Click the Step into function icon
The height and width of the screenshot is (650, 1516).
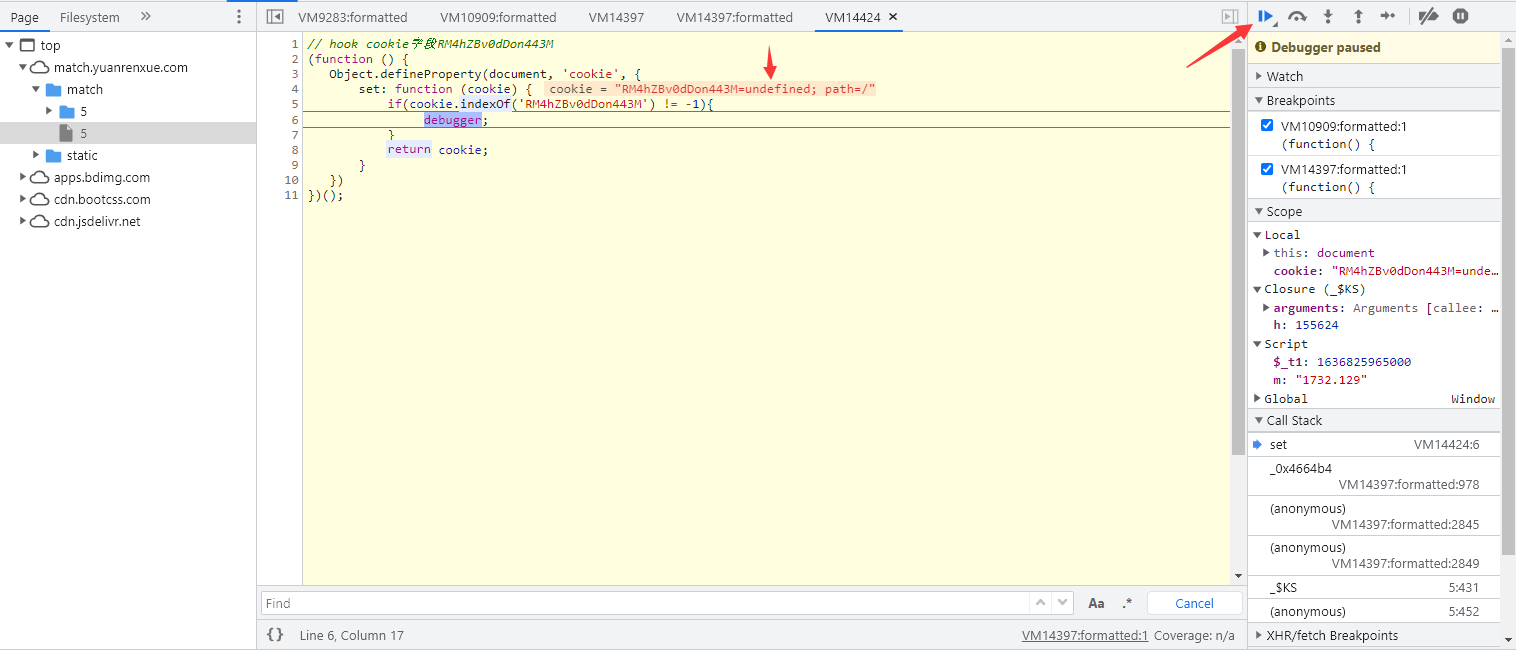[1328, 16]
